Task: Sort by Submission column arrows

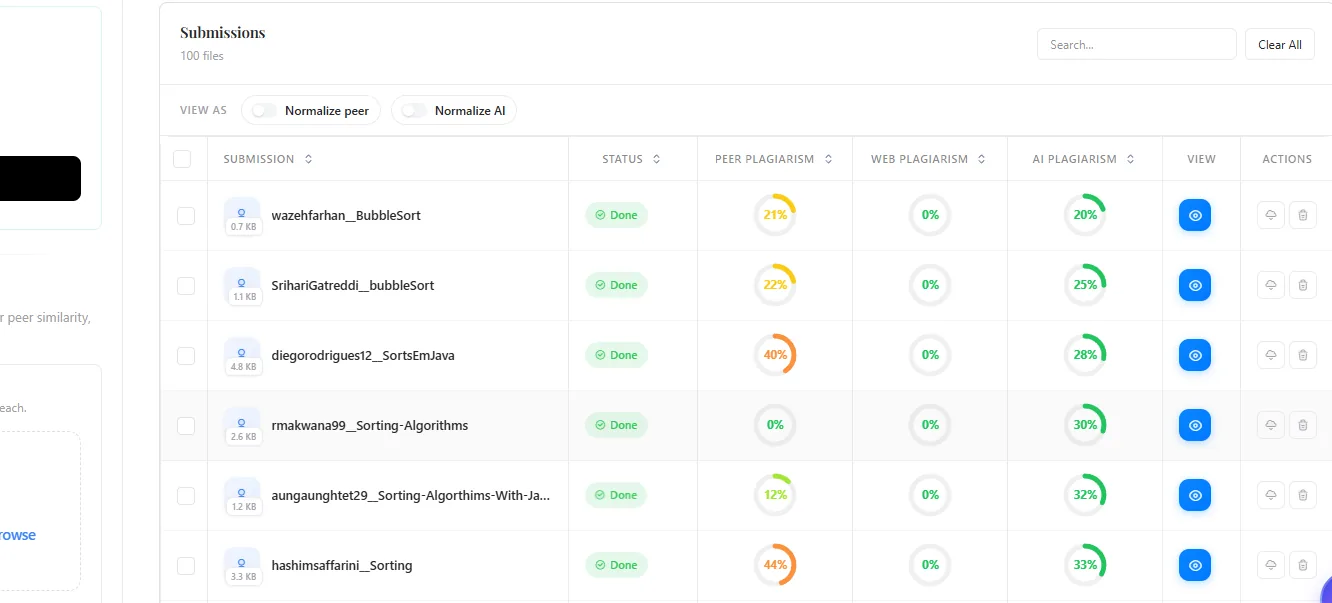Action: (308, 159)
